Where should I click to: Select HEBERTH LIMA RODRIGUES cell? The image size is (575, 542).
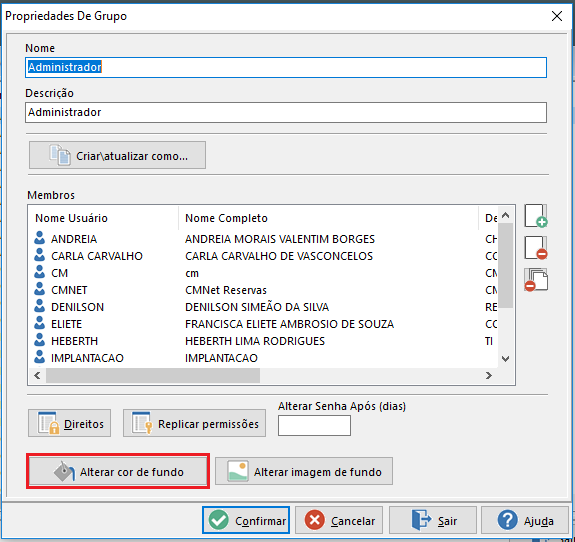click(255, 341)
